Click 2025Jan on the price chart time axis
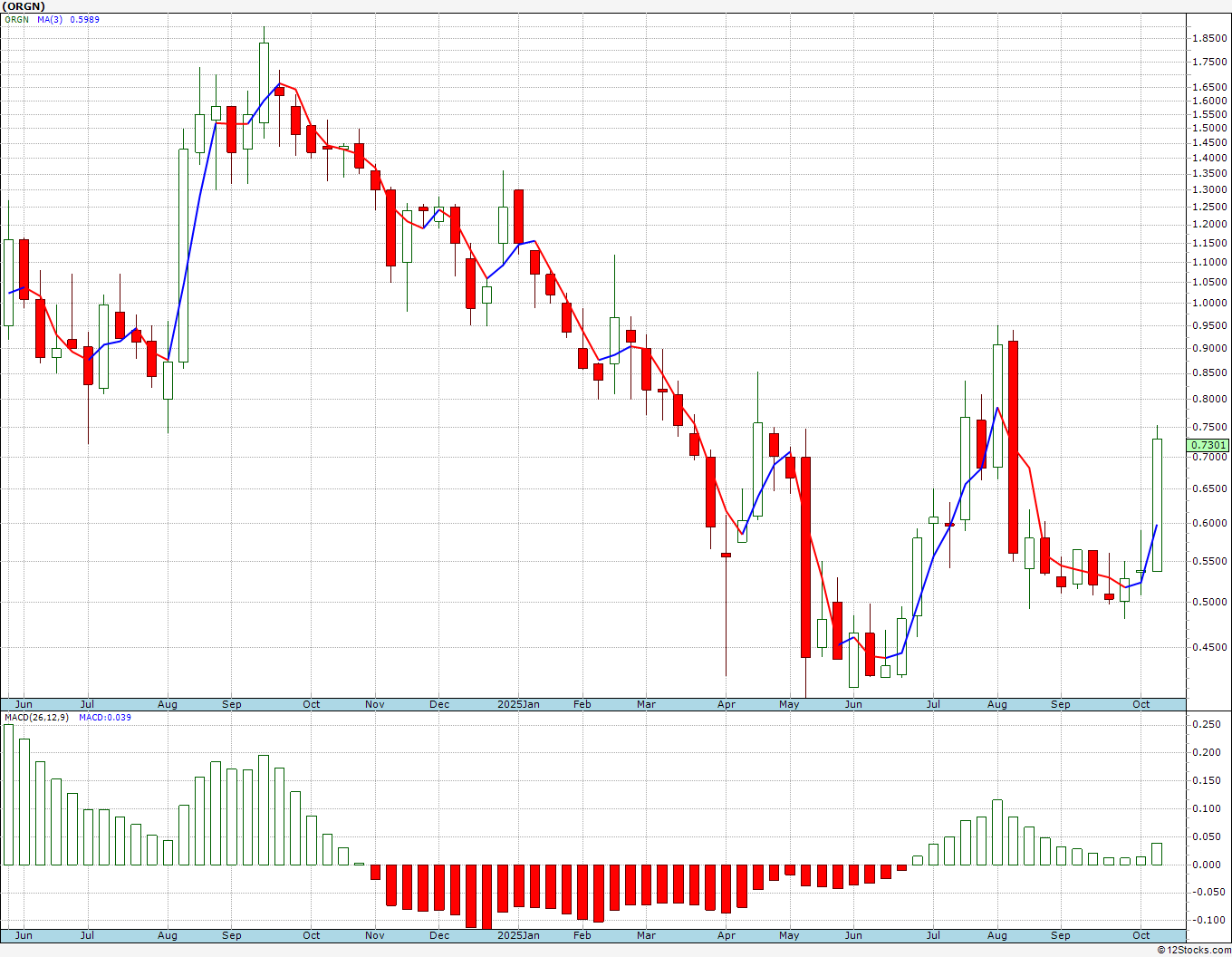This screenshot has height=957, width=1232. 519,704
